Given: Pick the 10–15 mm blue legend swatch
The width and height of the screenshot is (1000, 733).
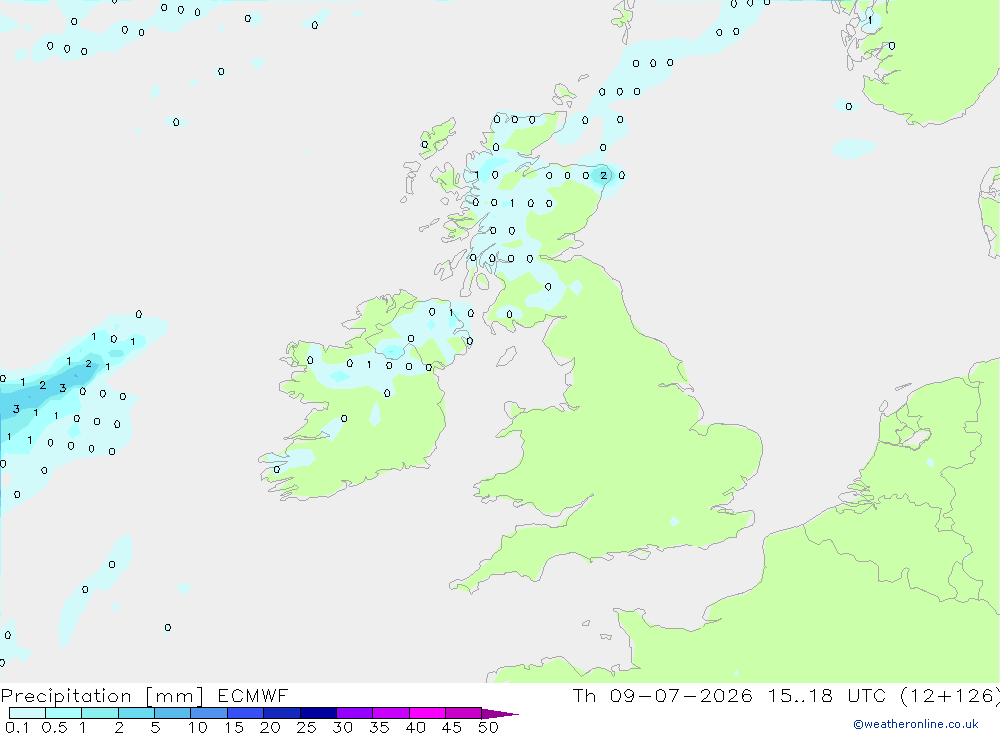Looking at the screenshot, I should (209, 713).
